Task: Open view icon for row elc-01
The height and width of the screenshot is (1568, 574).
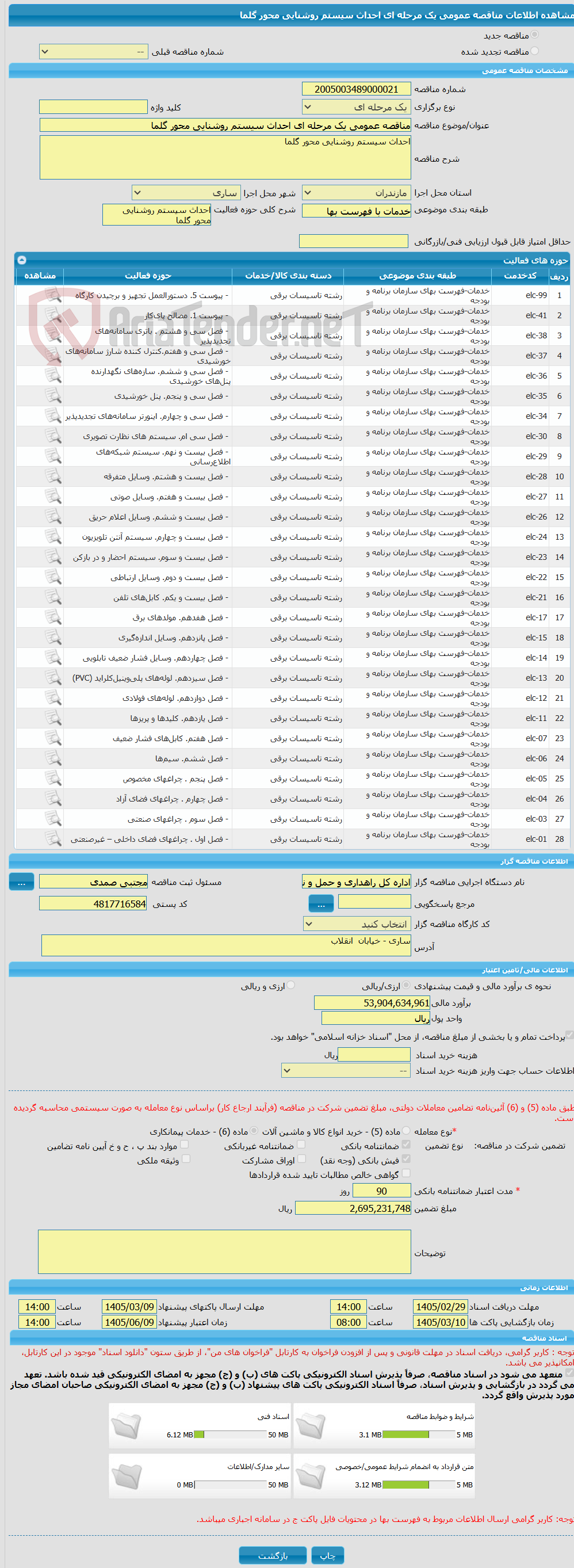Action: click(53, 838)
